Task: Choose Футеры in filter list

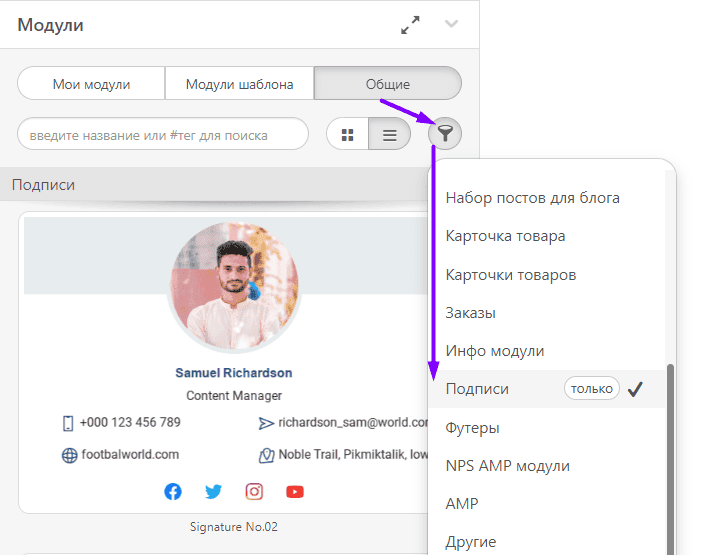Action: pos(472,427)
